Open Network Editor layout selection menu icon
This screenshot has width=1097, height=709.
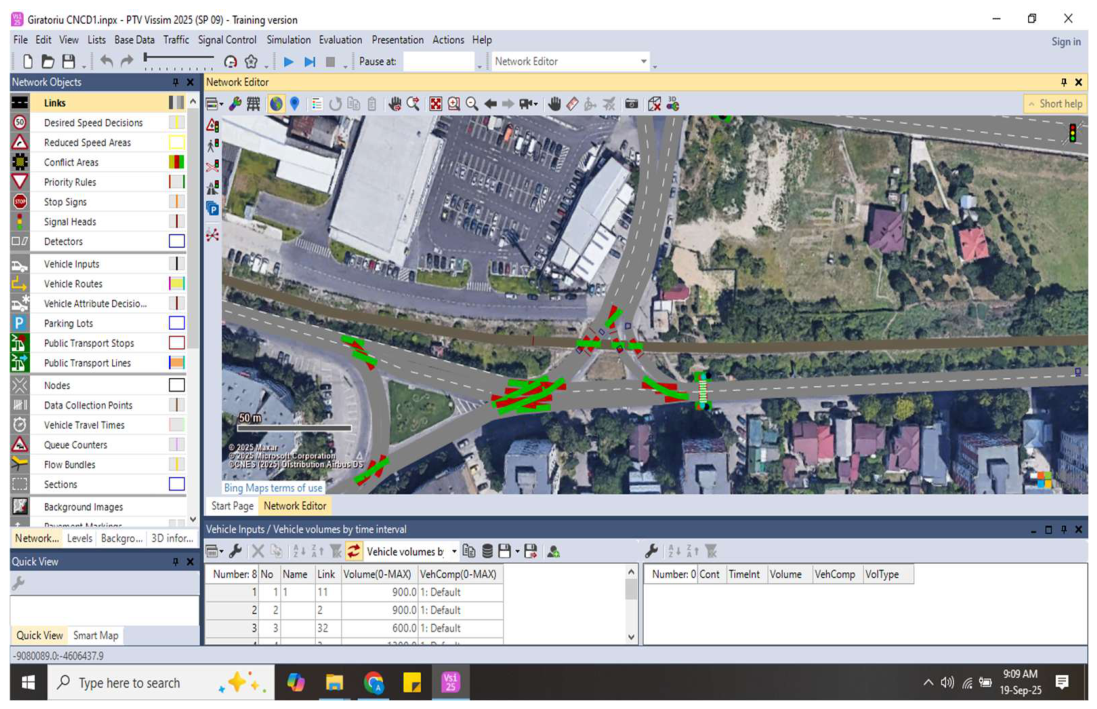(213, 104)
